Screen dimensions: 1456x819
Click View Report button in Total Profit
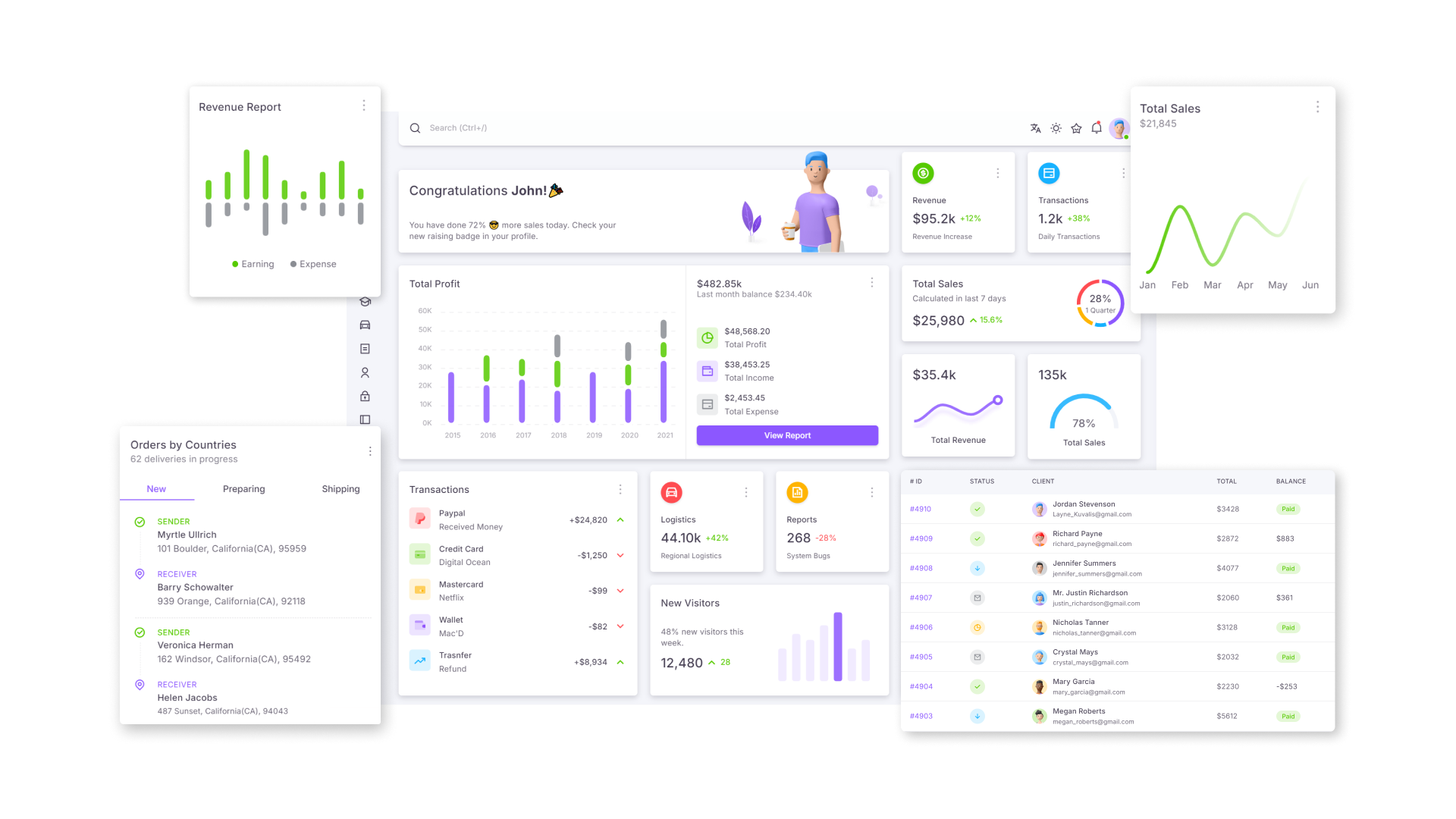786,435
